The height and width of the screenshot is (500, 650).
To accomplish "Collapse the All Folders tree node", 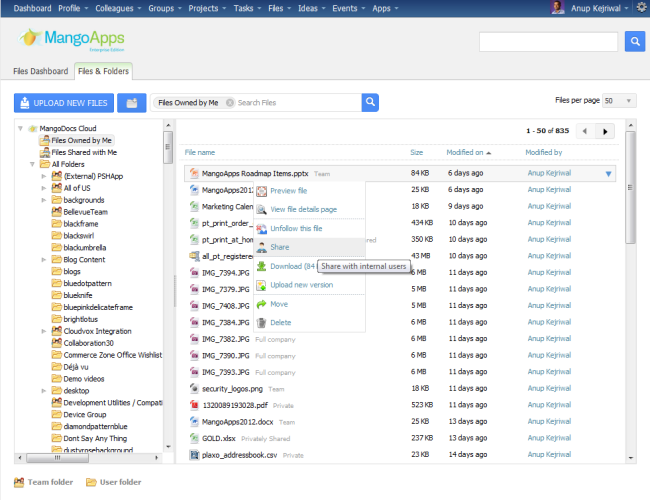I will [32, 164].
